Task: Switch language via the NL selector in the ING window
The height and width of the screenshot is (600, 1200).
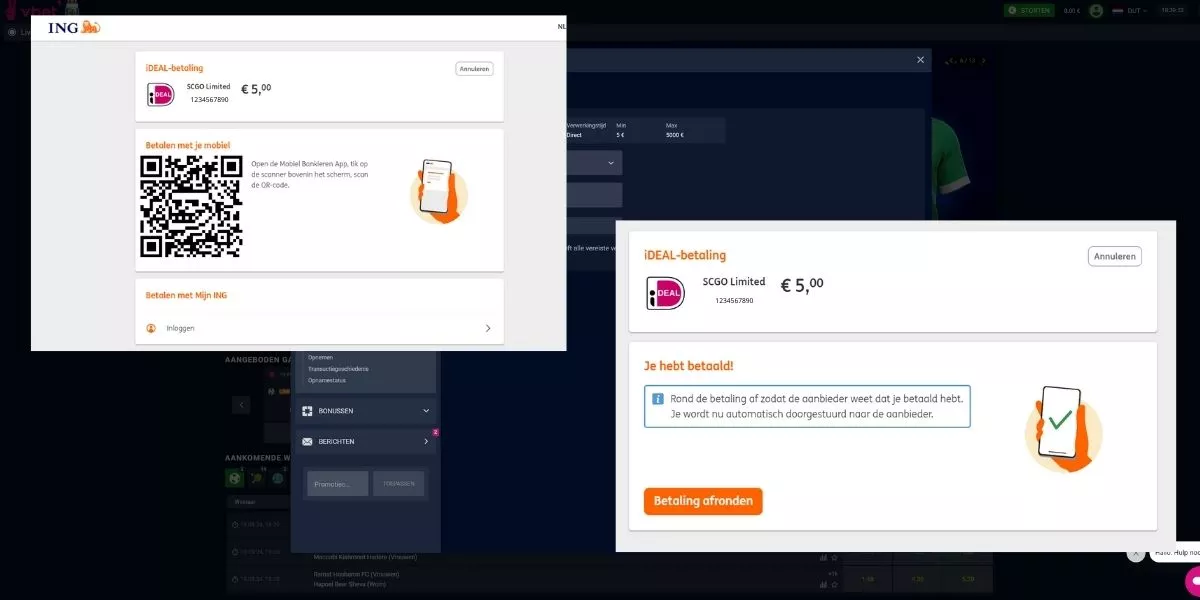Action: [x=561, y=27]
